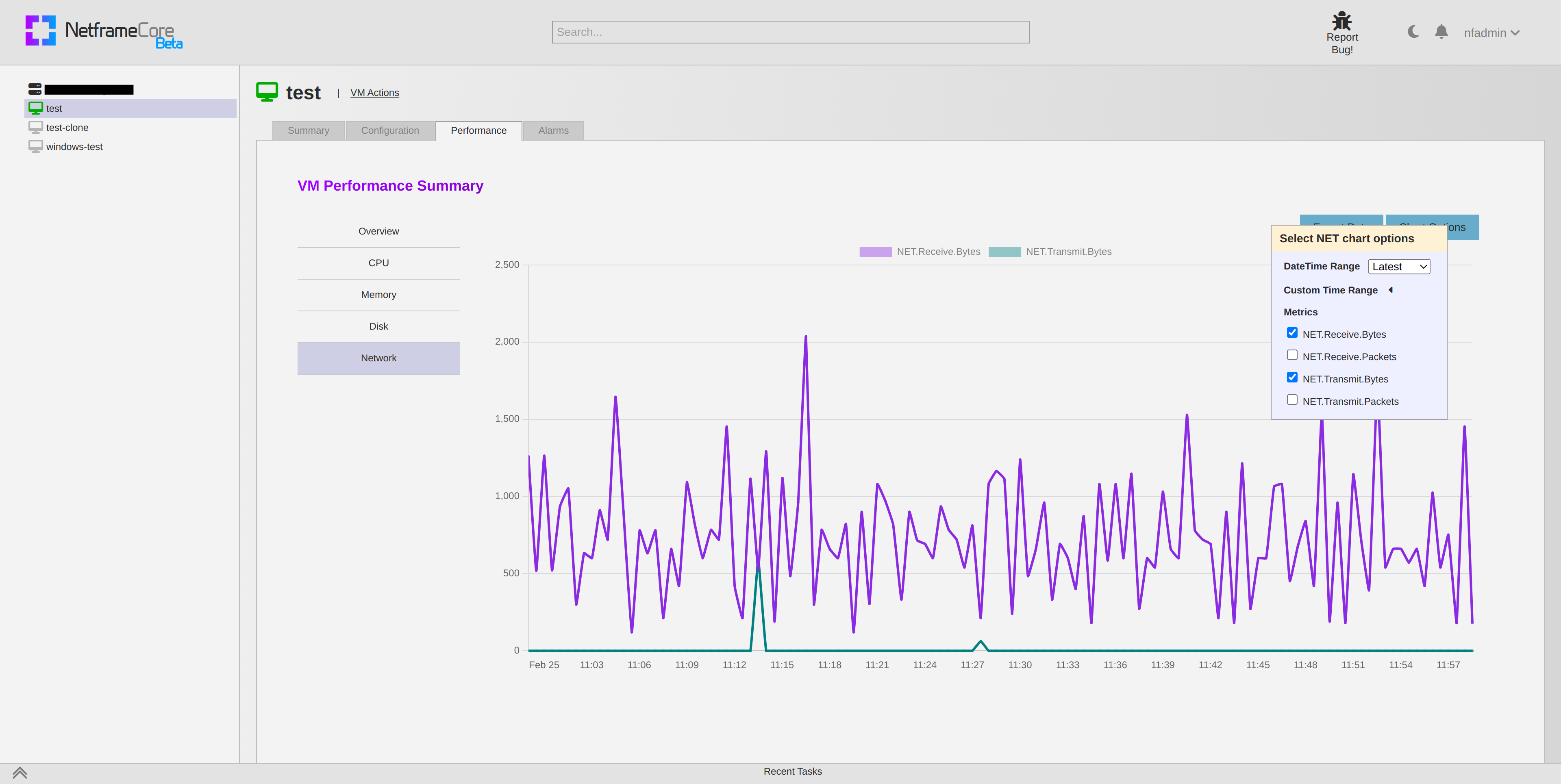Show Disk performance charts
The image size is (1561, 784).
(379, 327)
